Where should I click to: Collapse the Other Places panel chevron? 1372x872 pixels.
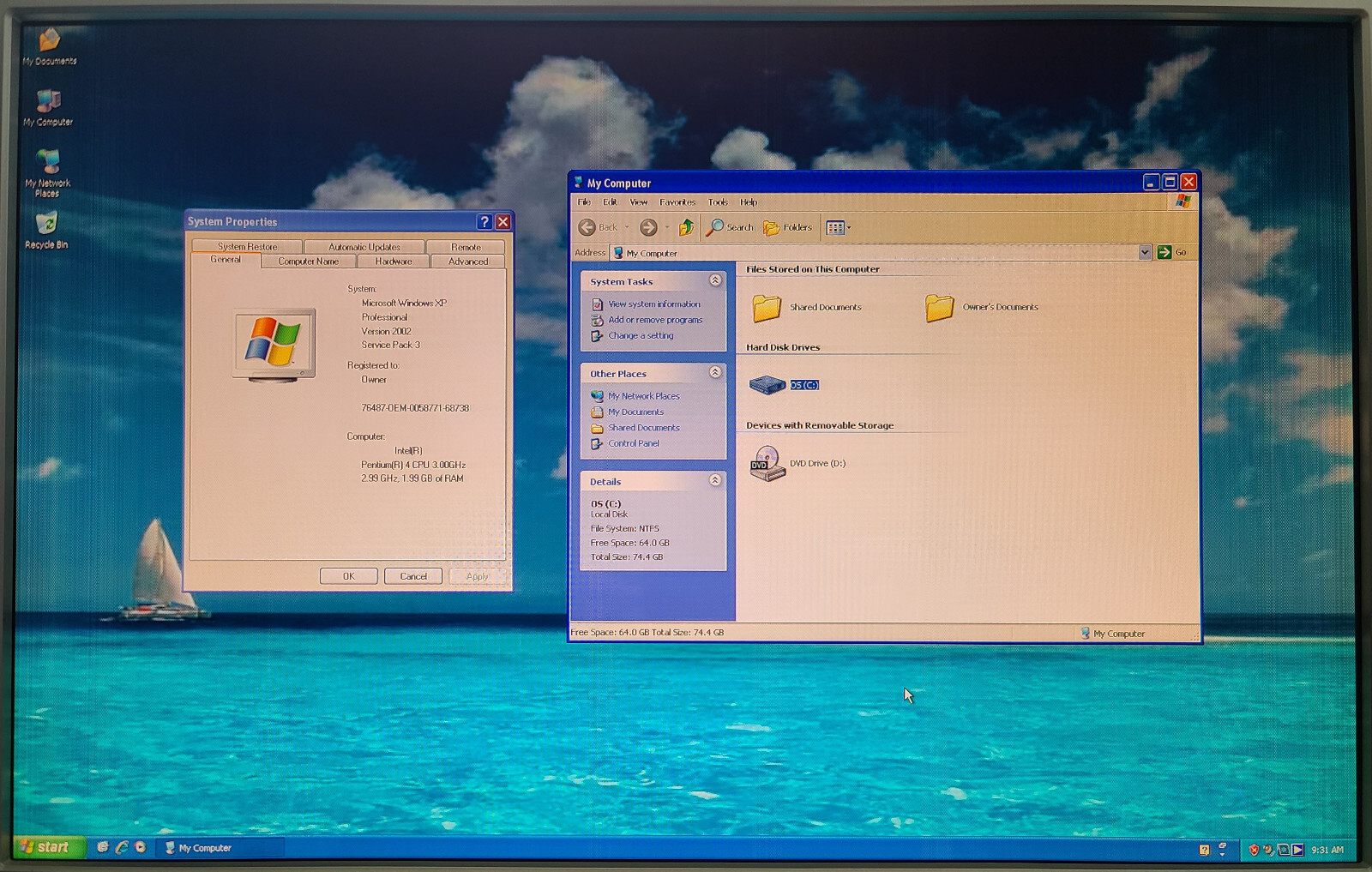coord(716,373)
